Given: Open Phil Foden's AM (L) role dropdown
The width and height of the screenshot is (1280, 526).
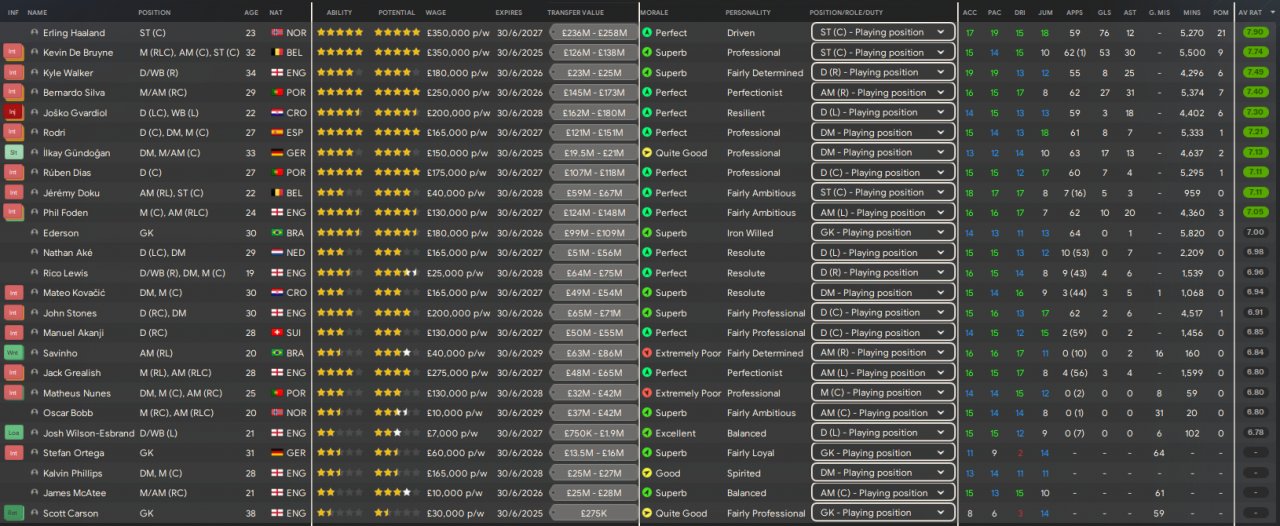Looking at the screenshot, I should point(883,212).
